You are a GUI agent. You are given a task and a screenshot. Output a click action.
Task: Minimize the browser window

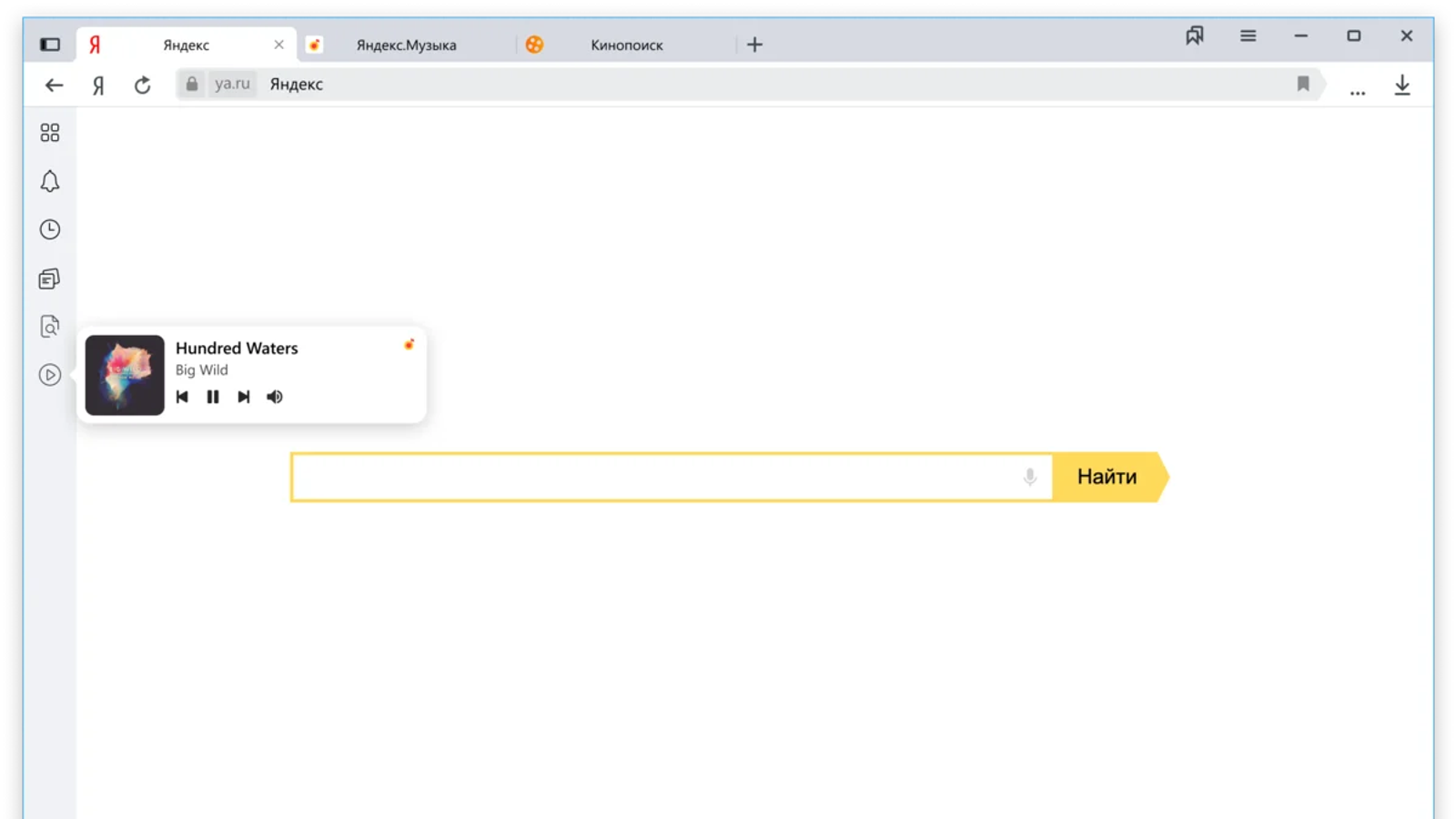(x=1300, y=35)
